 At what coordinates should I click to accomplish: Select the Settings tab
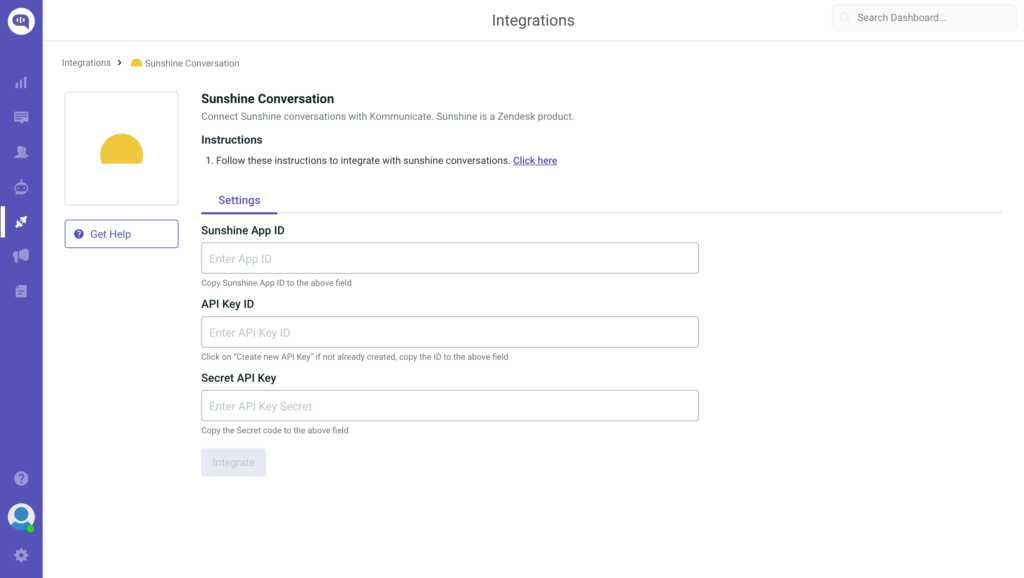pyautogui.click(x=239, y=201)
